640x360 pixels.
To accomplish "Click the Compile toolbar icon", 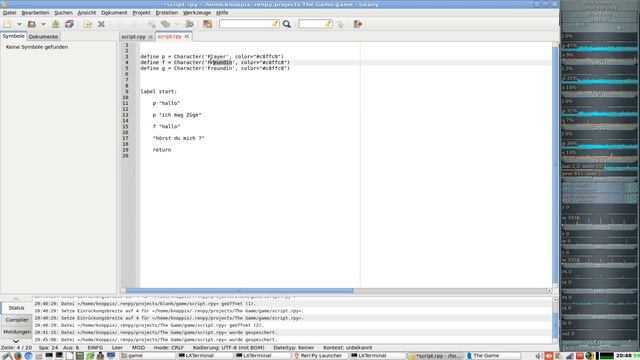I will coord(151,24).
